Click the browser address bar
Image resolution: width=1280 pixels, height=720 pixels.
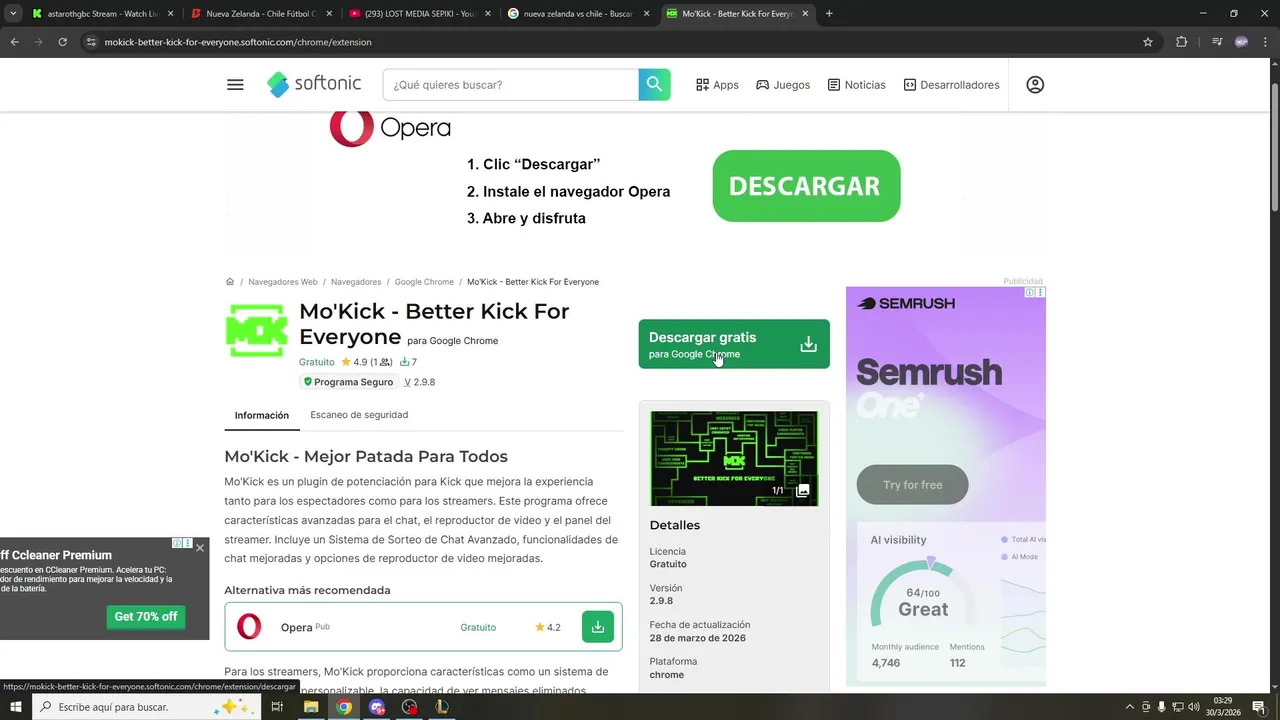click(610, 42)
